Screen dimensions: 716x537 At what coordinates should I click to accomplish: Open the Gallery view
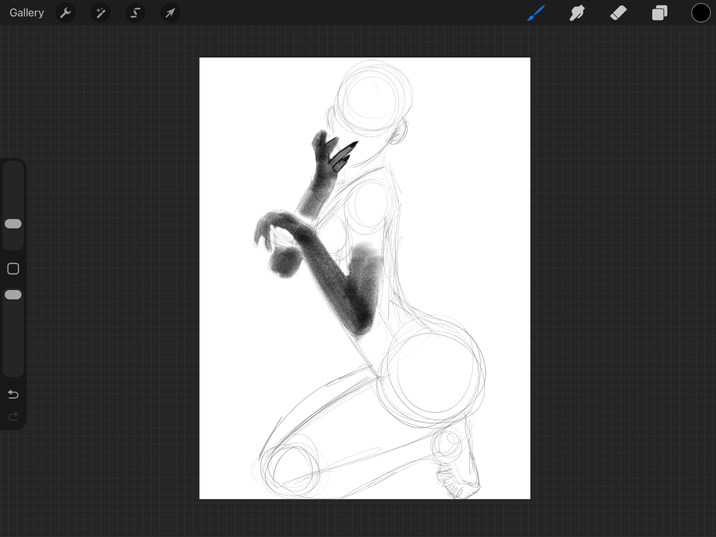point(27,13)
